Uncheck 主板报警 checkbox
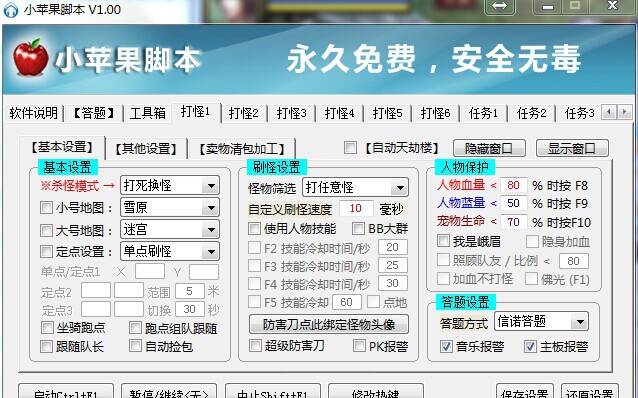The width and height of the screenshot is (638, 398). pyautogui.click(x=530, y=346)
